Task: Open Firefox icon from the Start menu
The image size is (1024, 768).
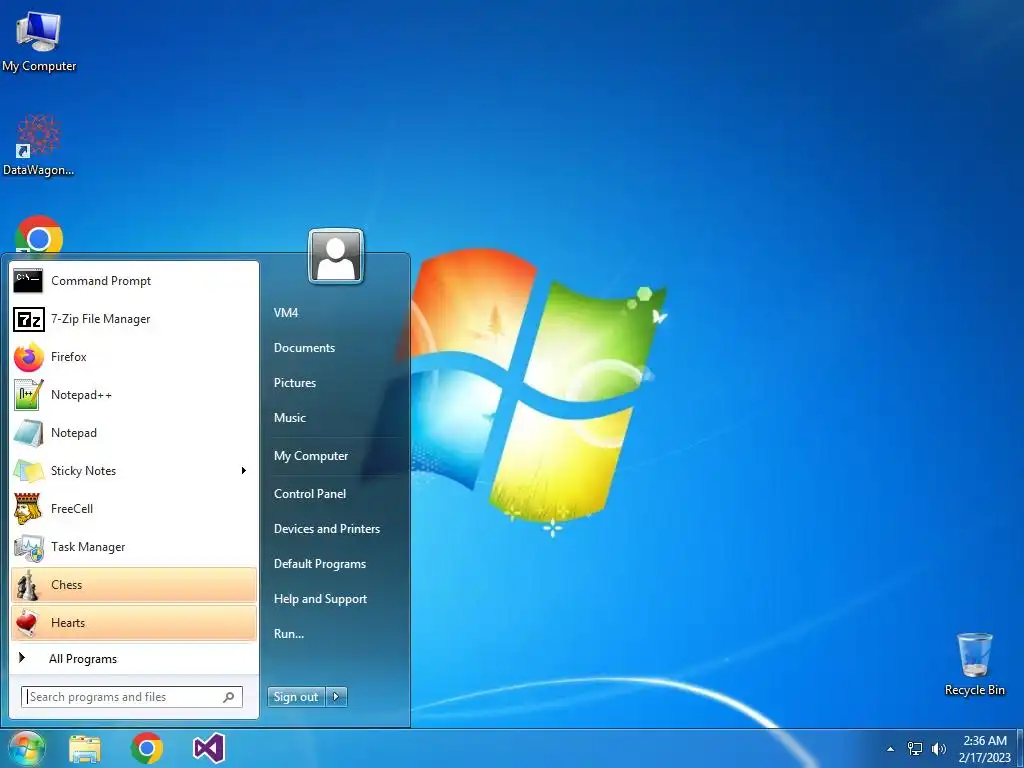Action: pyautogui.click(x=28, y=357)
